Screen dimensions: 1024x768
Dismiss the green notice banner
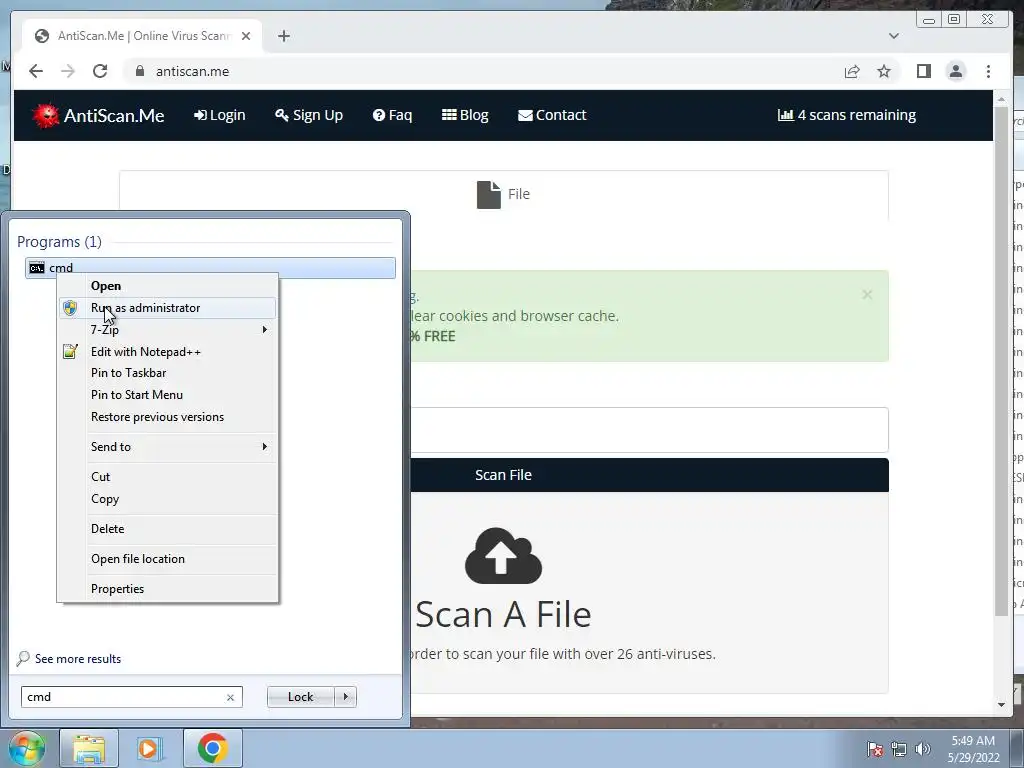point(867,295)
